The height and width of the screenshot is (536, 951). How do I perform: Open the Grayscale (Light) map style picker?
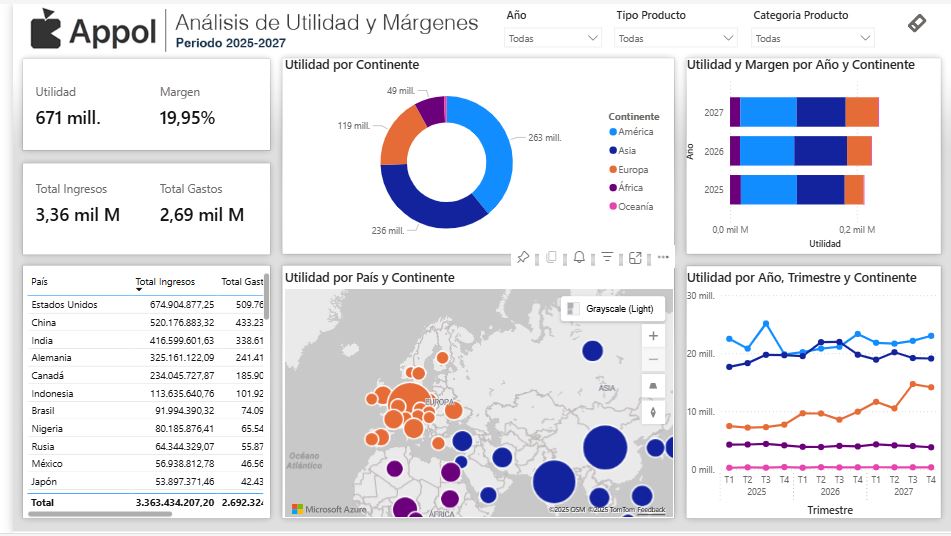coord(611,309)
